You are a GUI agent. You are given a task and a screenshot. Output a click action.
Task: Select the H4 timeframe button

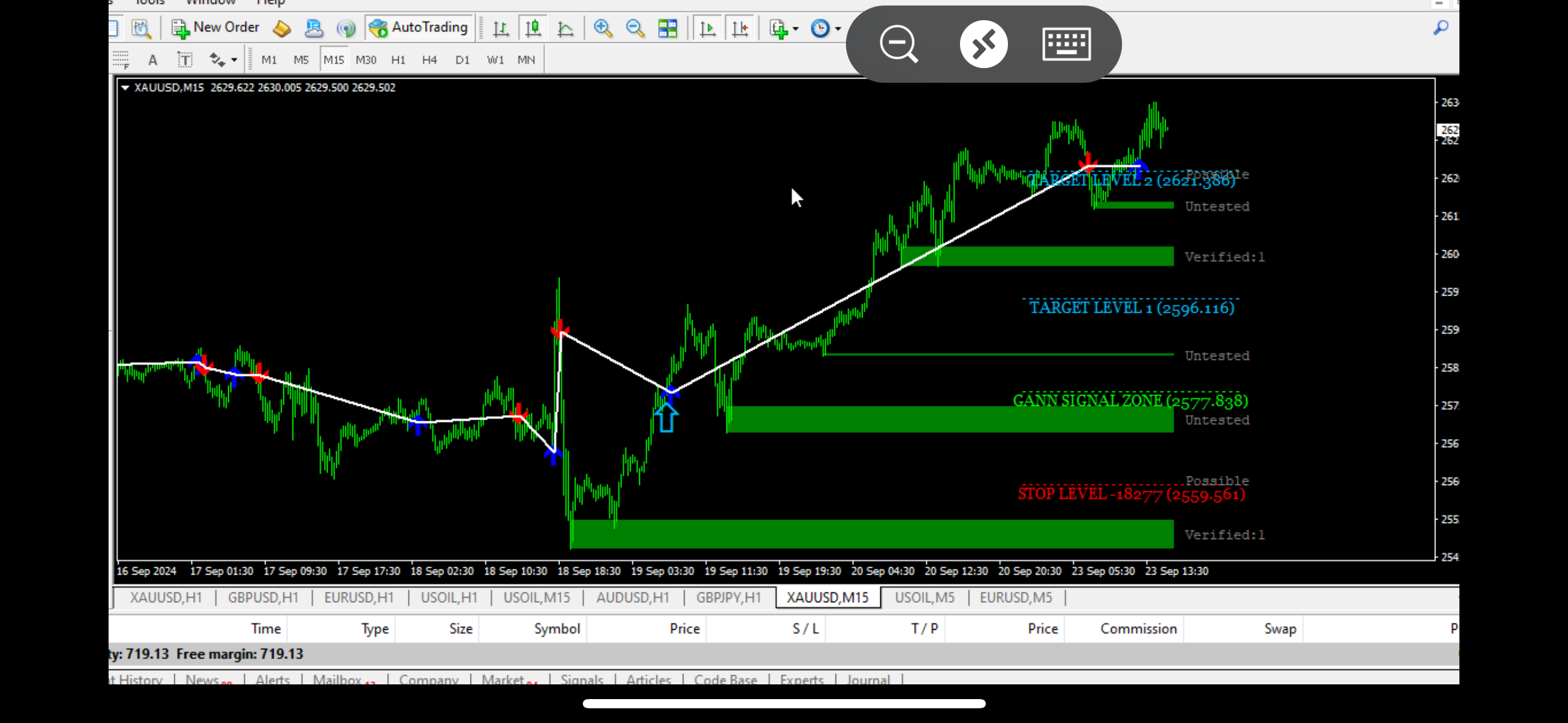tap(429, 60)
